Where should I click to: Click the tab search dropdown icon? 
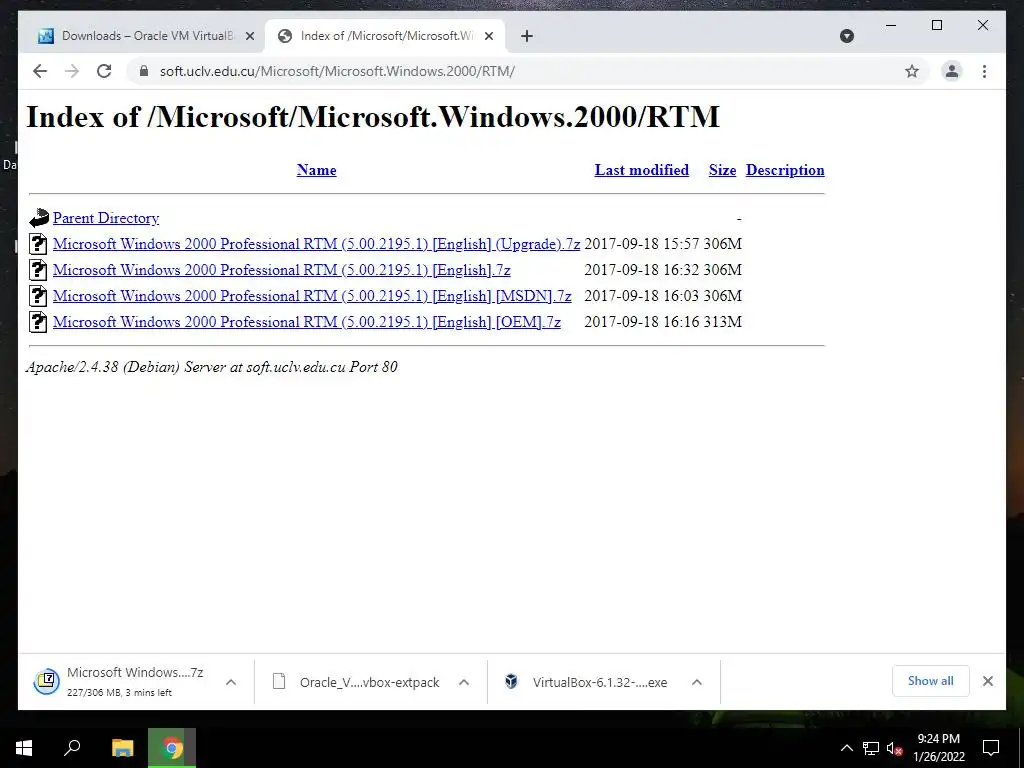847,36
